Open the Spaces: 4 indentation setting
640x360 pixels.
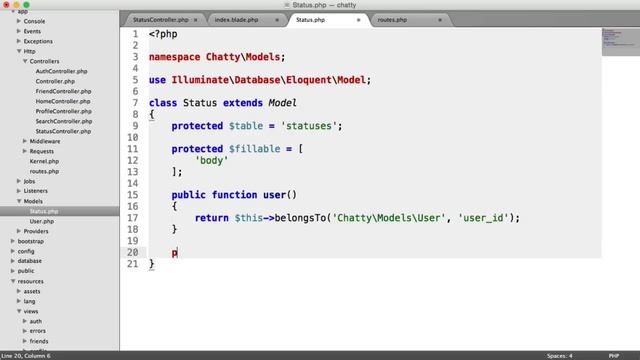560,356
